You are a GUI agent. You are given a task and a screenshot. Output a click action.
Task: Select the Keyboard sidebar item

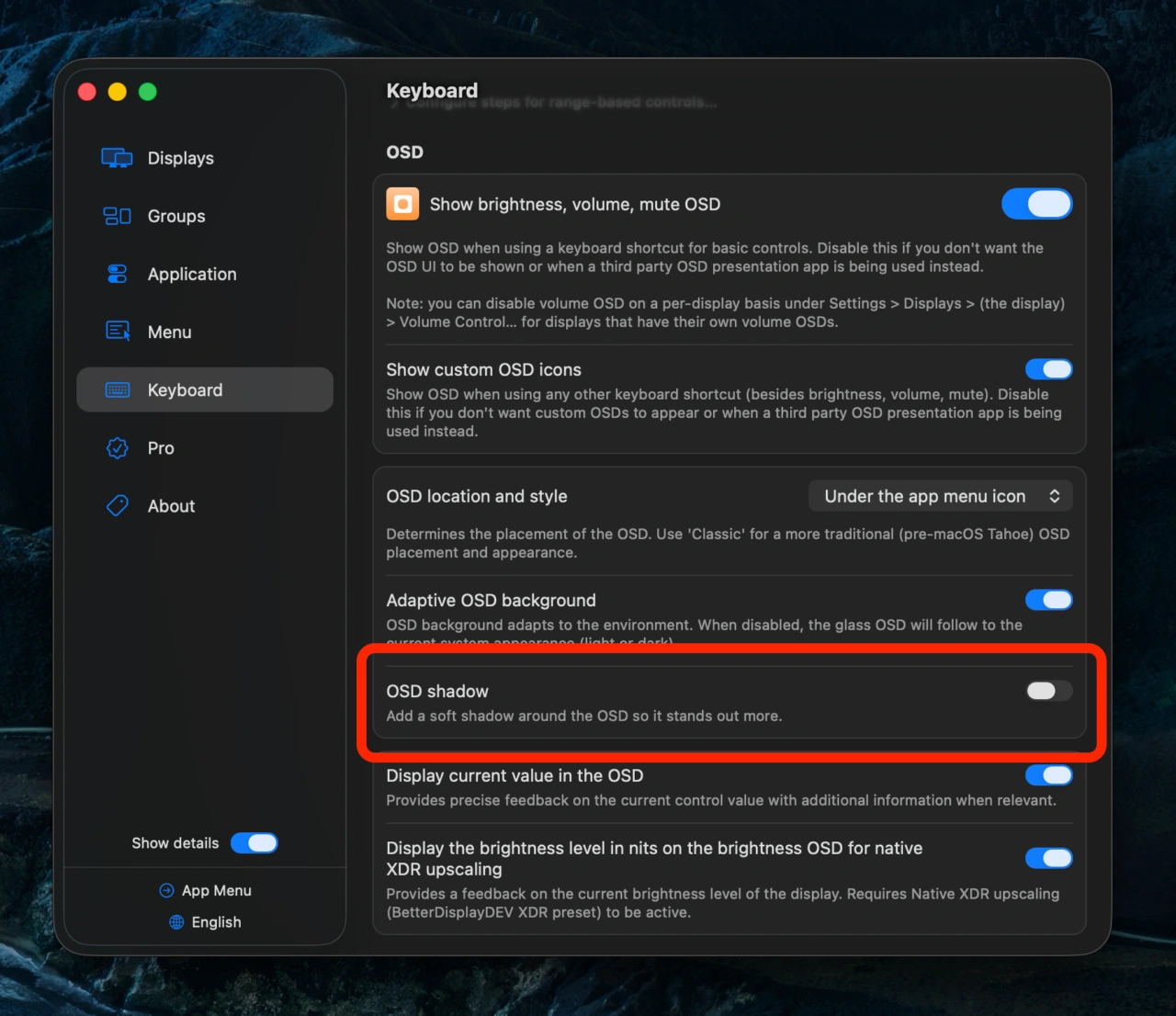(205, 390)
